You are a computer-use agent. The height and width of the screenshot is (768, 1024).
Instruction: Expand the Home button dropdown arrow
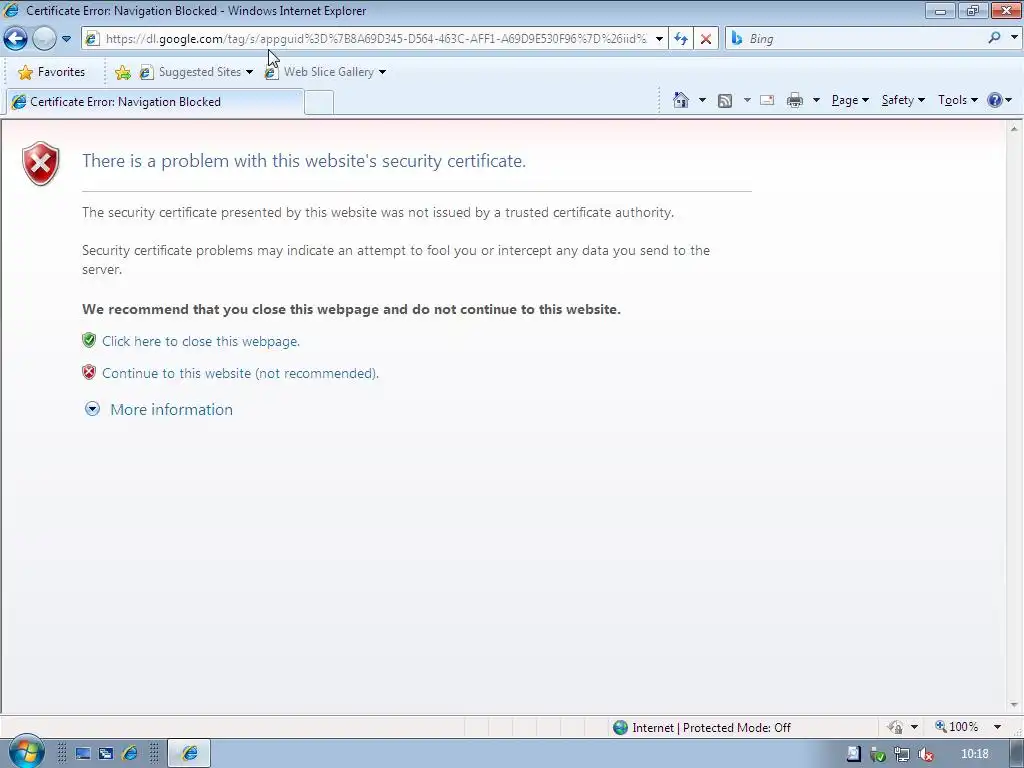coord(702,100)
